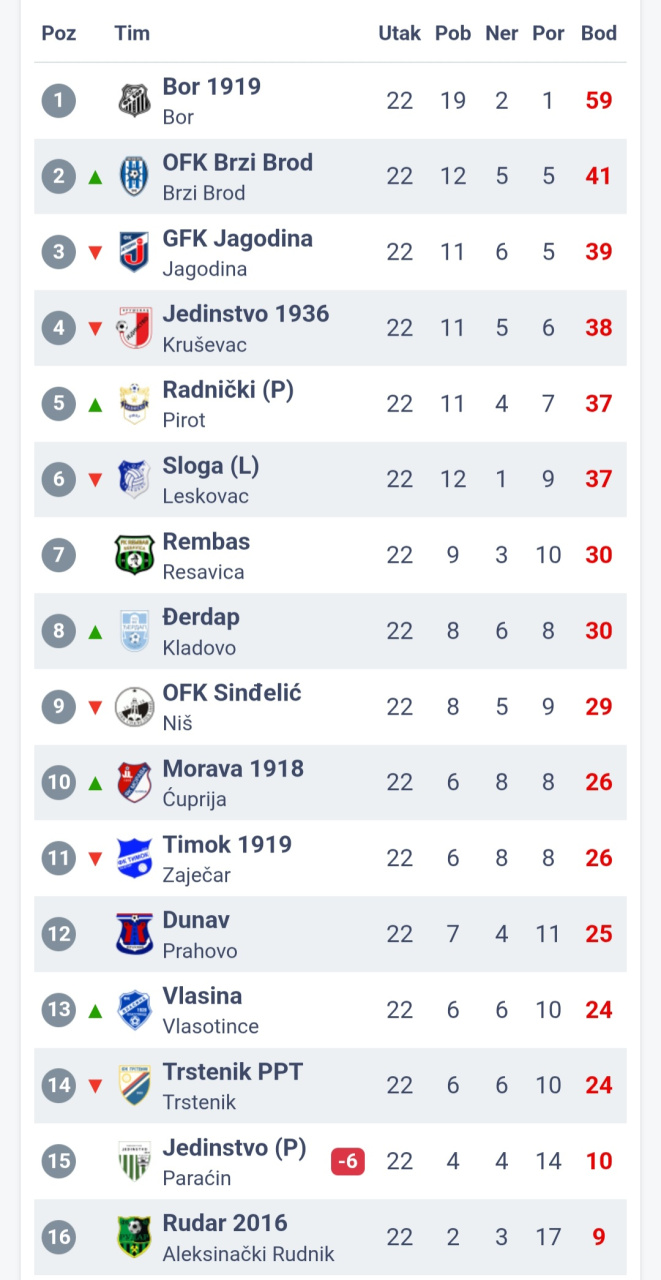The height and width of the screenshot is (1280, 661).
Task: Click the red -6 penalty badge
Action: click(348, 1161)
